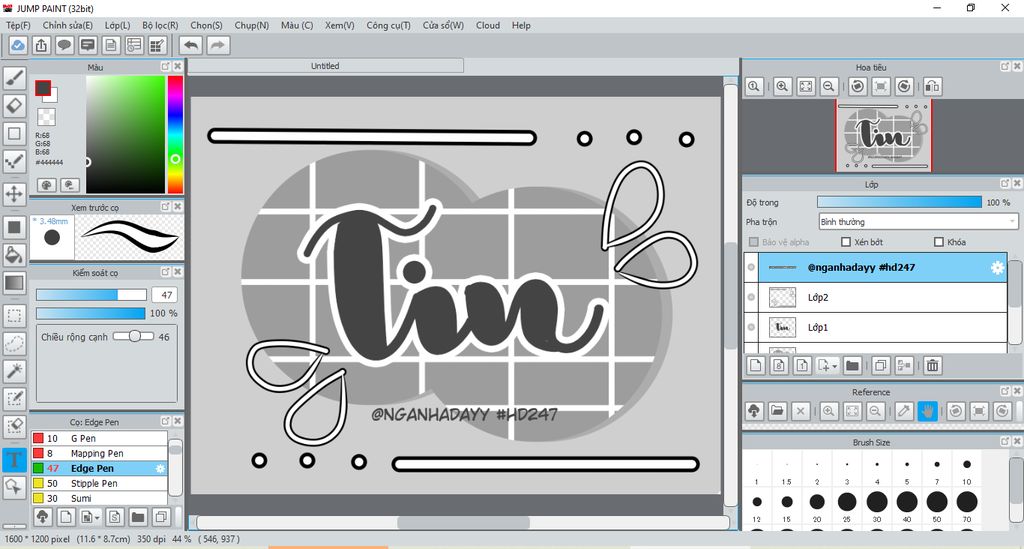Select the Lasso tool
Screen dimensions: 1024x549
14,343
